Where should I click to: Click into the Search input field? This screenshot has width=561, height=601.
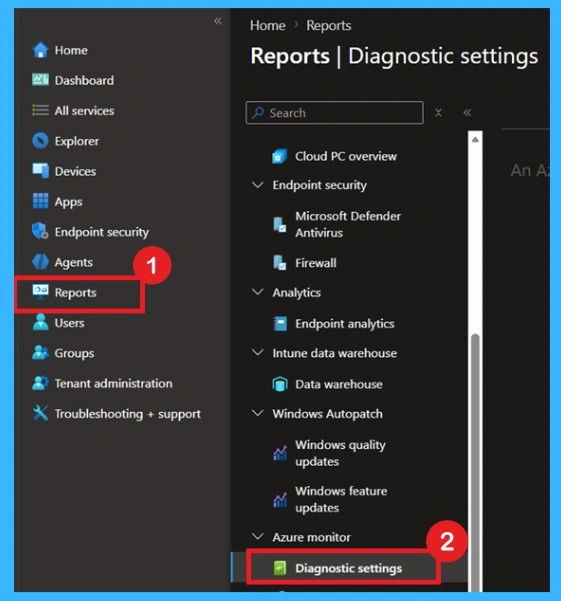click(x=335, y=113)
